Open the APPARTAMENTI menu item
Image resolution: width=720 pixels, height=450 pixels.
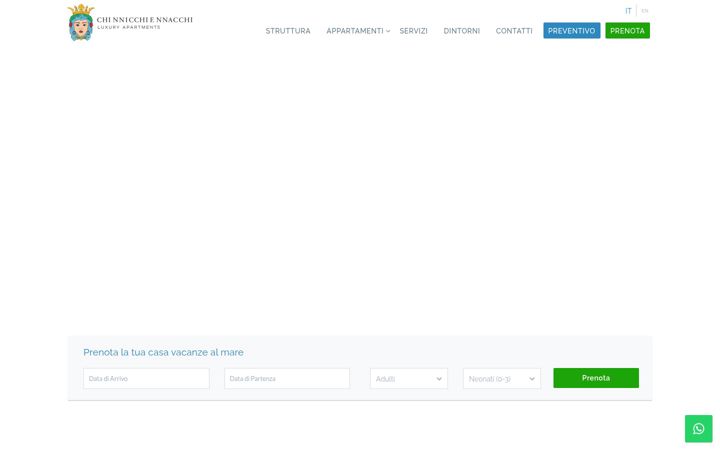tap(354, 31)
